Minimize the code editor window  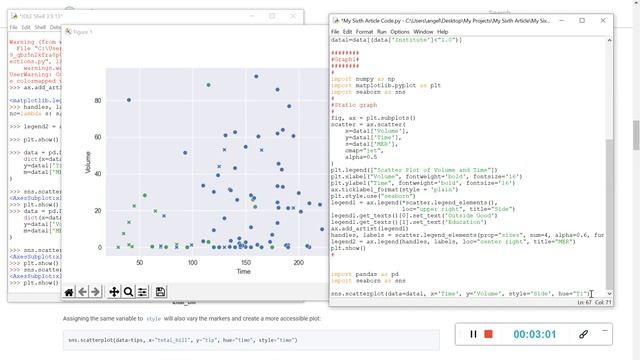click(562, 20)
